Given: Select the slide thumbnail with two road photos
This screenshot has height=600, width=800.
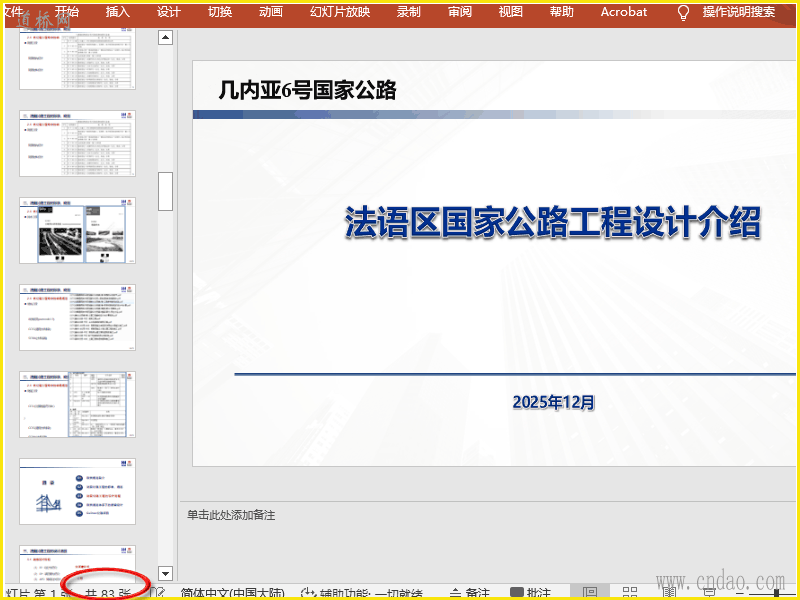Looking at the screenshot, I should click(x=78, y=231).
